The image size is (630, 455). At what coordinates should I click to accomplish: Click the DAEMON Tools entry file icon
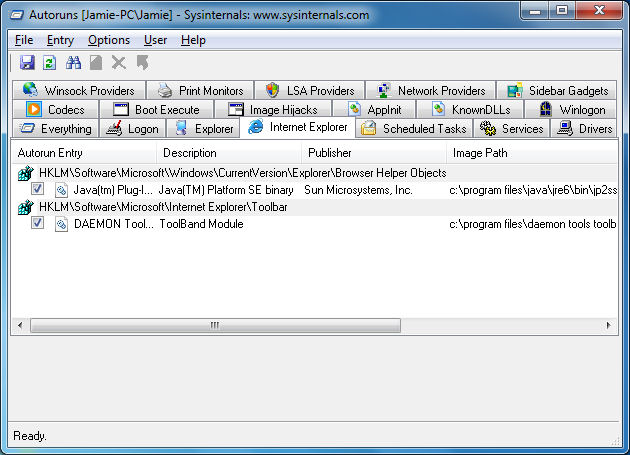click(61, 224)
